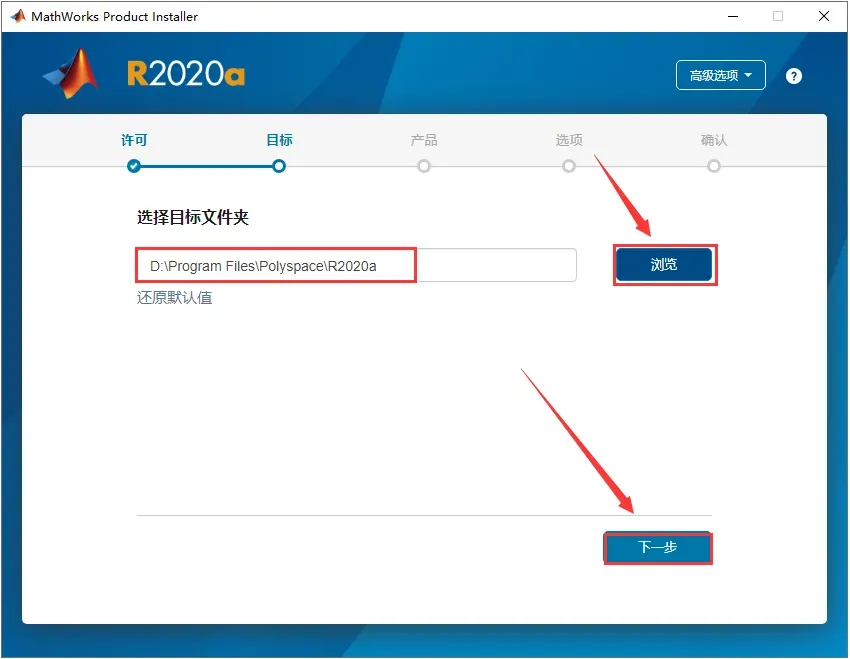850x659 pixels.
Task: Click the step circle under 选项
Action: tap(569, 166)
